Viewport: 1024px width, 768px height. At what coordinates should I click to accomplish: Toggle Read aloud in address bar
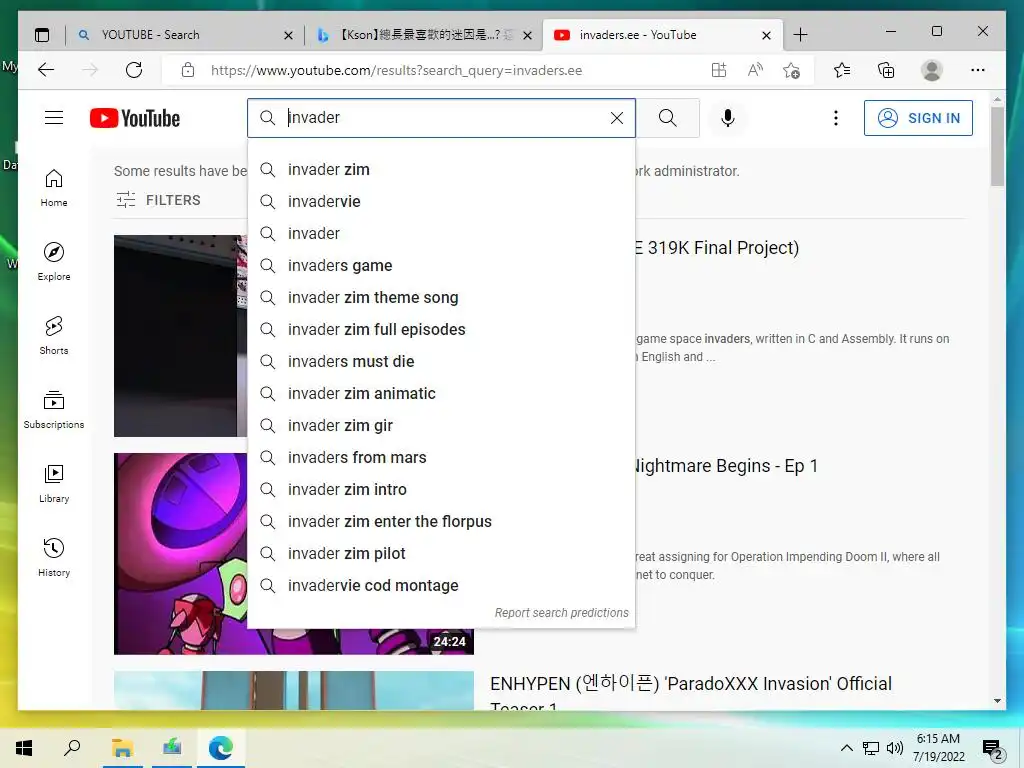[755, 70]
